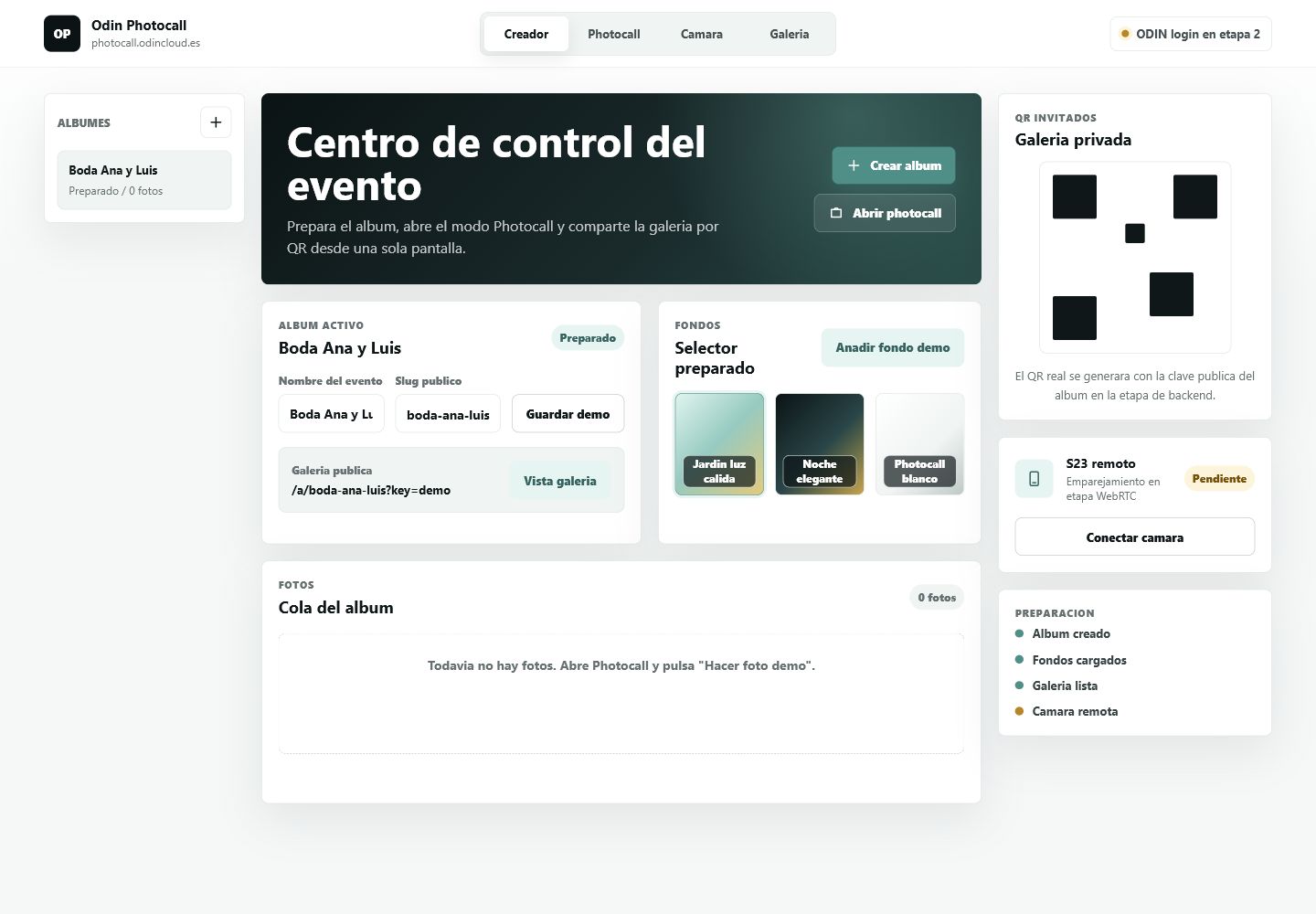
Task: Select the Boda Ana y Luis album
Action: (x=144, y=180)
